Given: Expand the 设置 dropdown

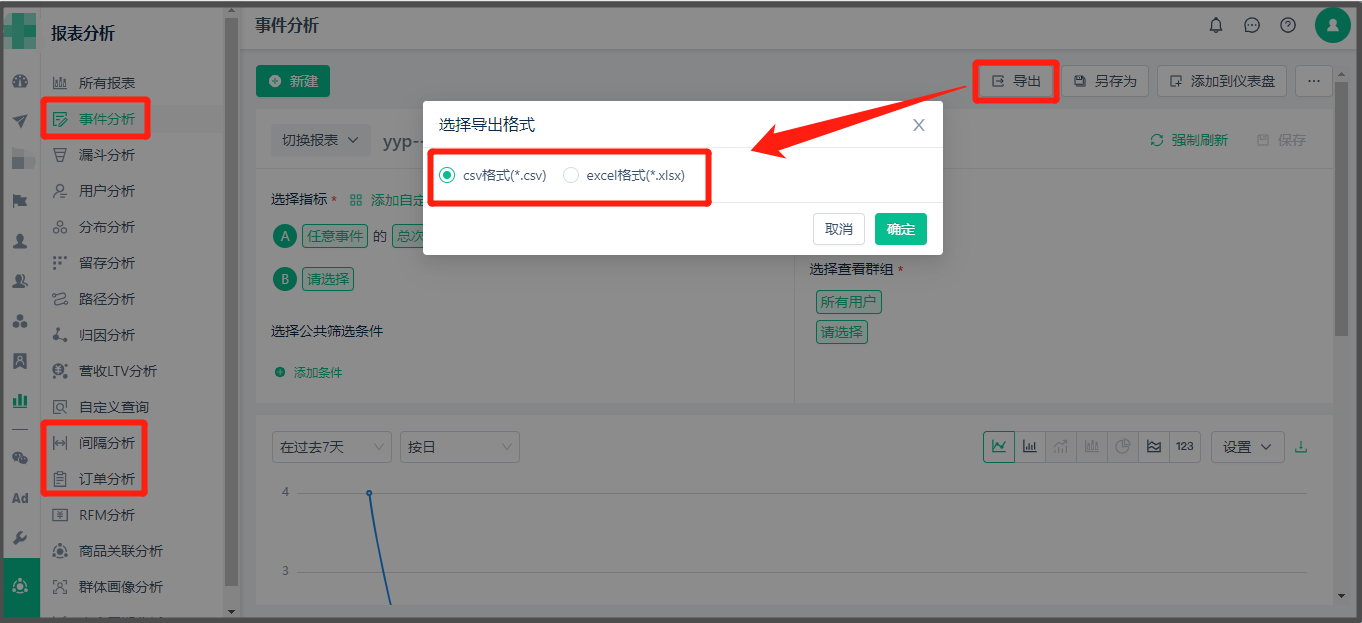Looking at the screenshot, I should [x=1247, y=447].
